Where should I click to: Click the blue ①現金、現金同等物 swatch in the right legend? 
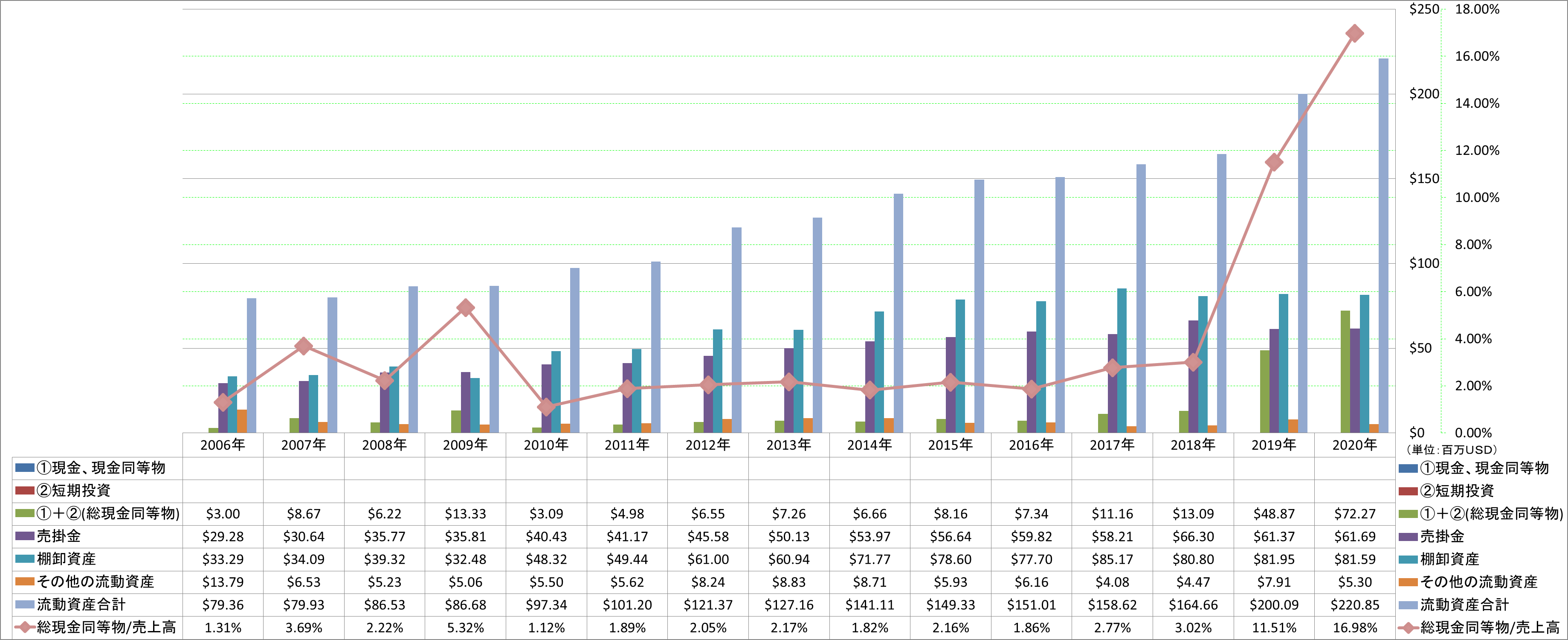click(x=1408, y=468)
